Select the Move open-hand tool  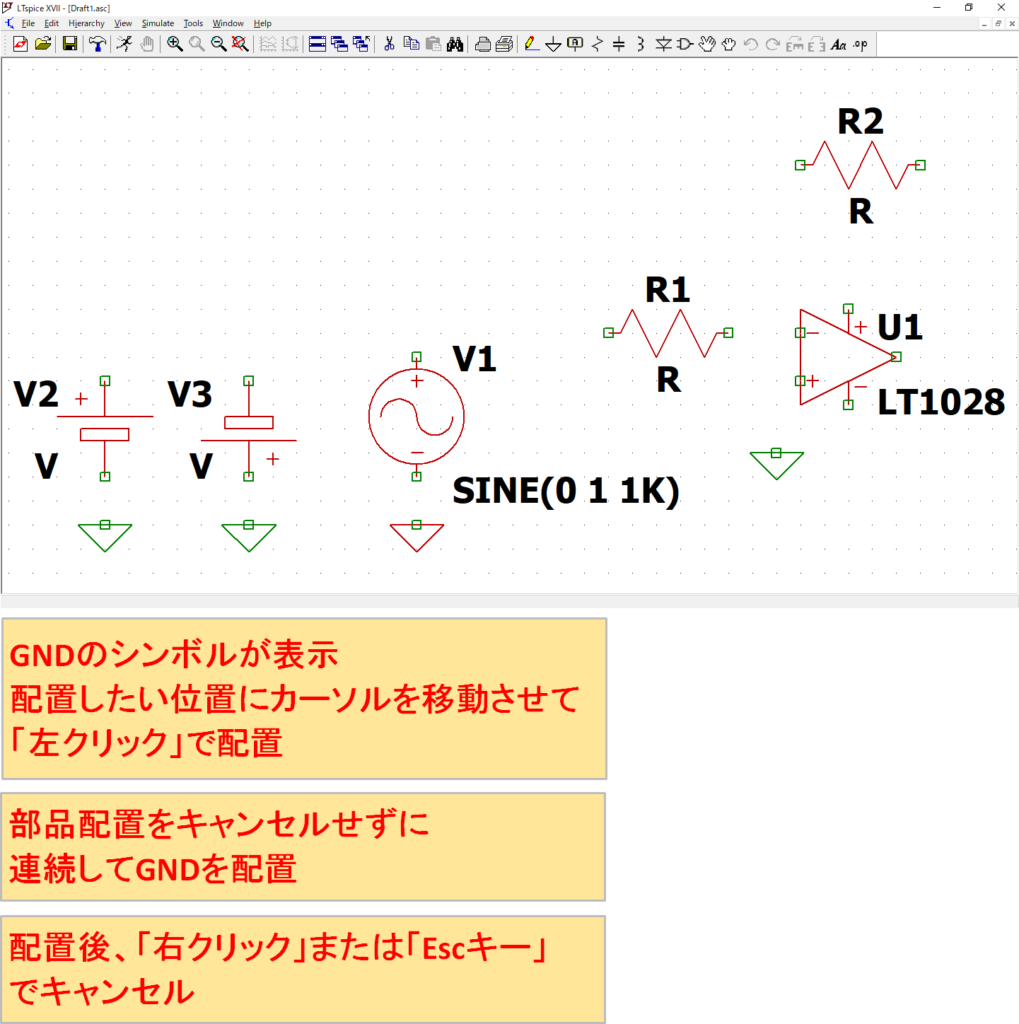(707, 44)
